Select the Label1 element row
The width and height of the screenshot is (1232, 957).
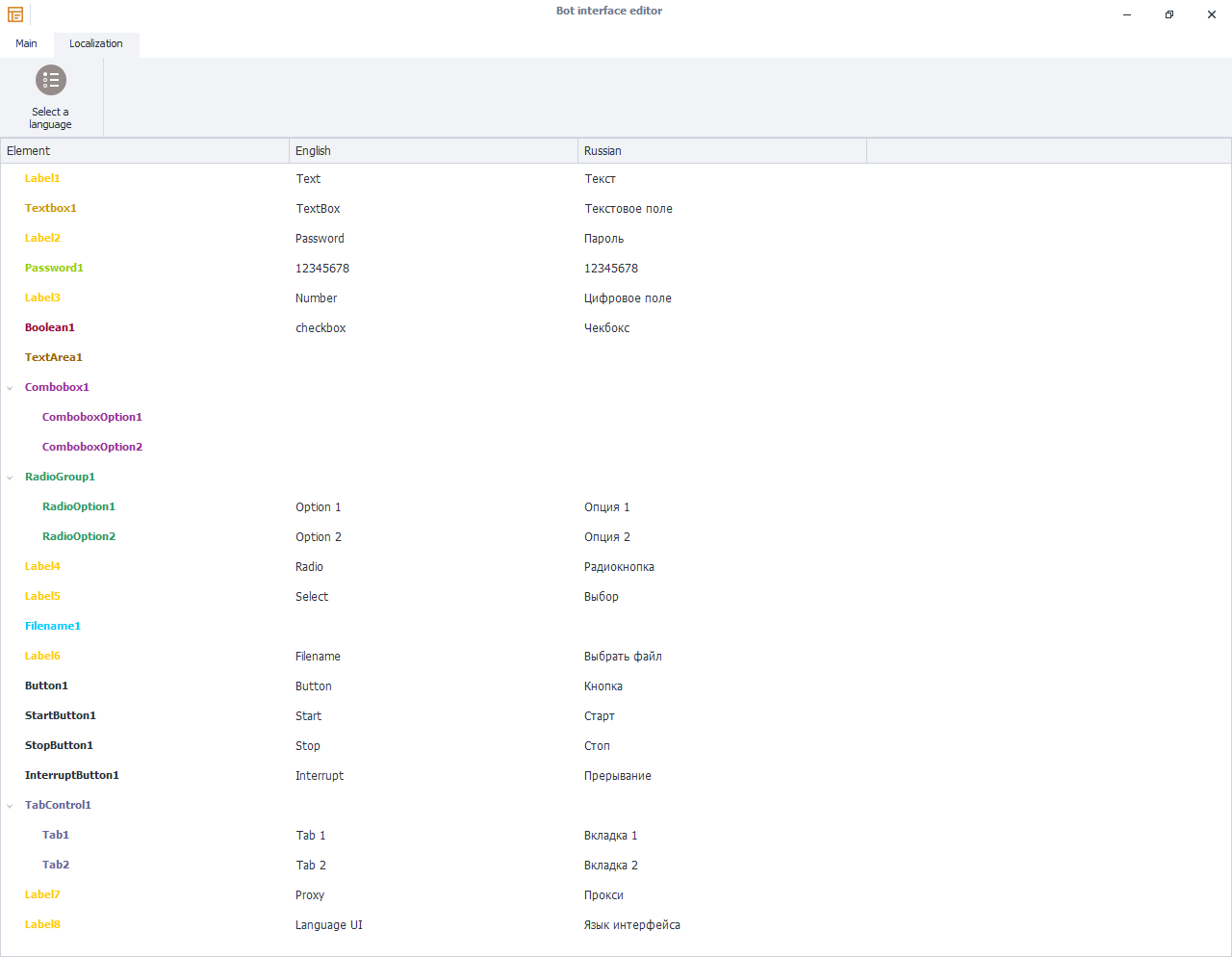pos(42,178)
